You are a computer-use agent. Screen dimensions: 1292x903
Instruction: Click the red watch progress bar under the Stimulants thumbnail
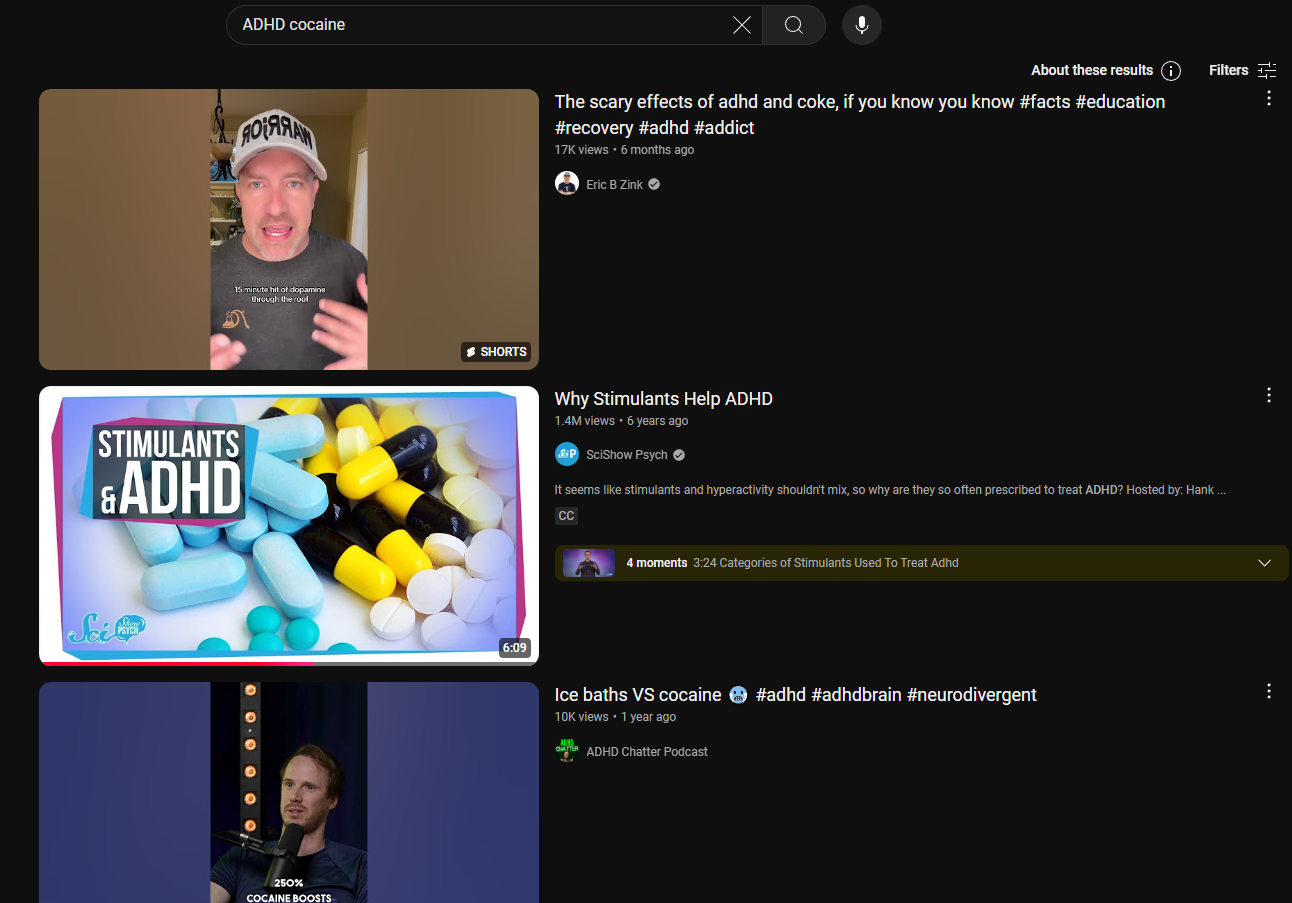(x=176, y=663)
